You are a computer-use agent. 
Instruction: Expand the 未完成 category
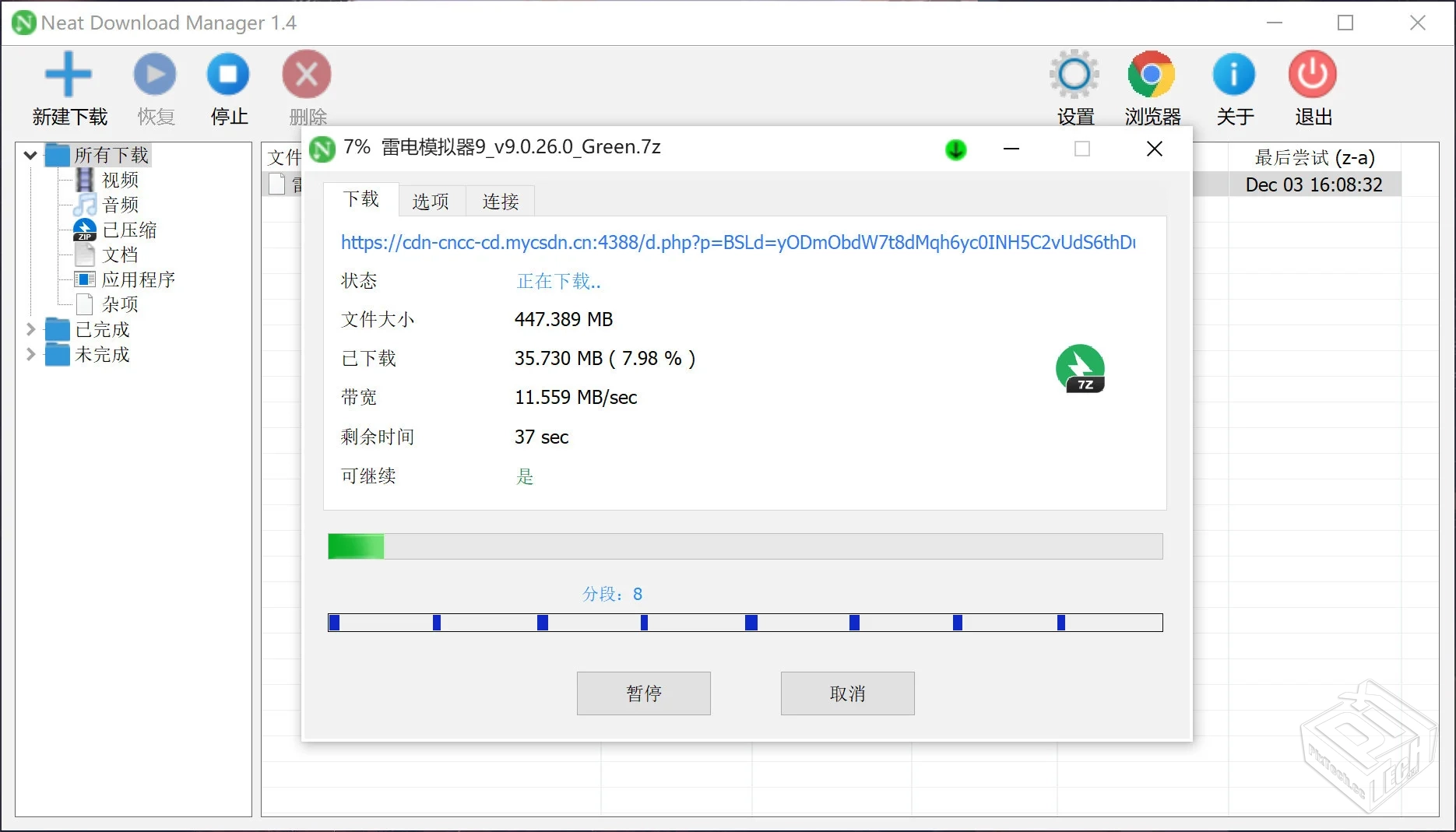click(x=30, y=354)
